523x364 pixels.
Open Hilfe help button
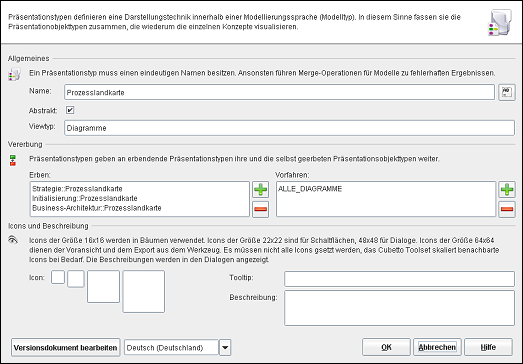[488, 347]
